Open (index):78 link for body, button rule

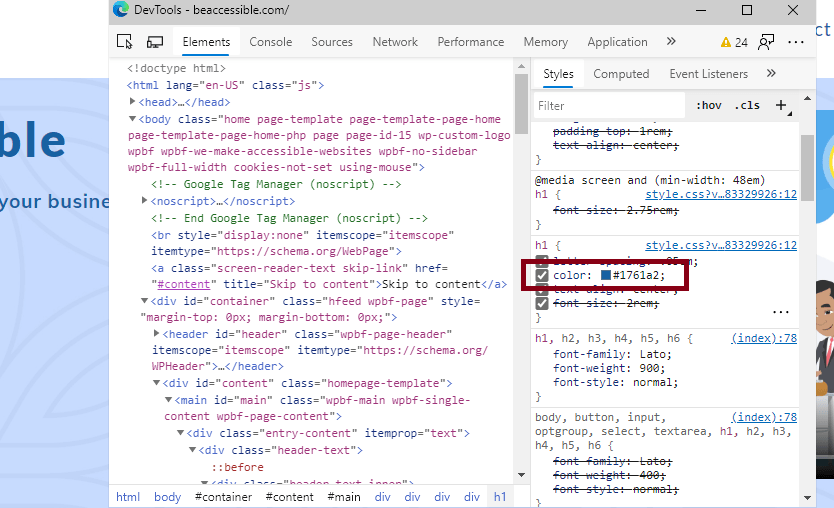pos(764,417)
